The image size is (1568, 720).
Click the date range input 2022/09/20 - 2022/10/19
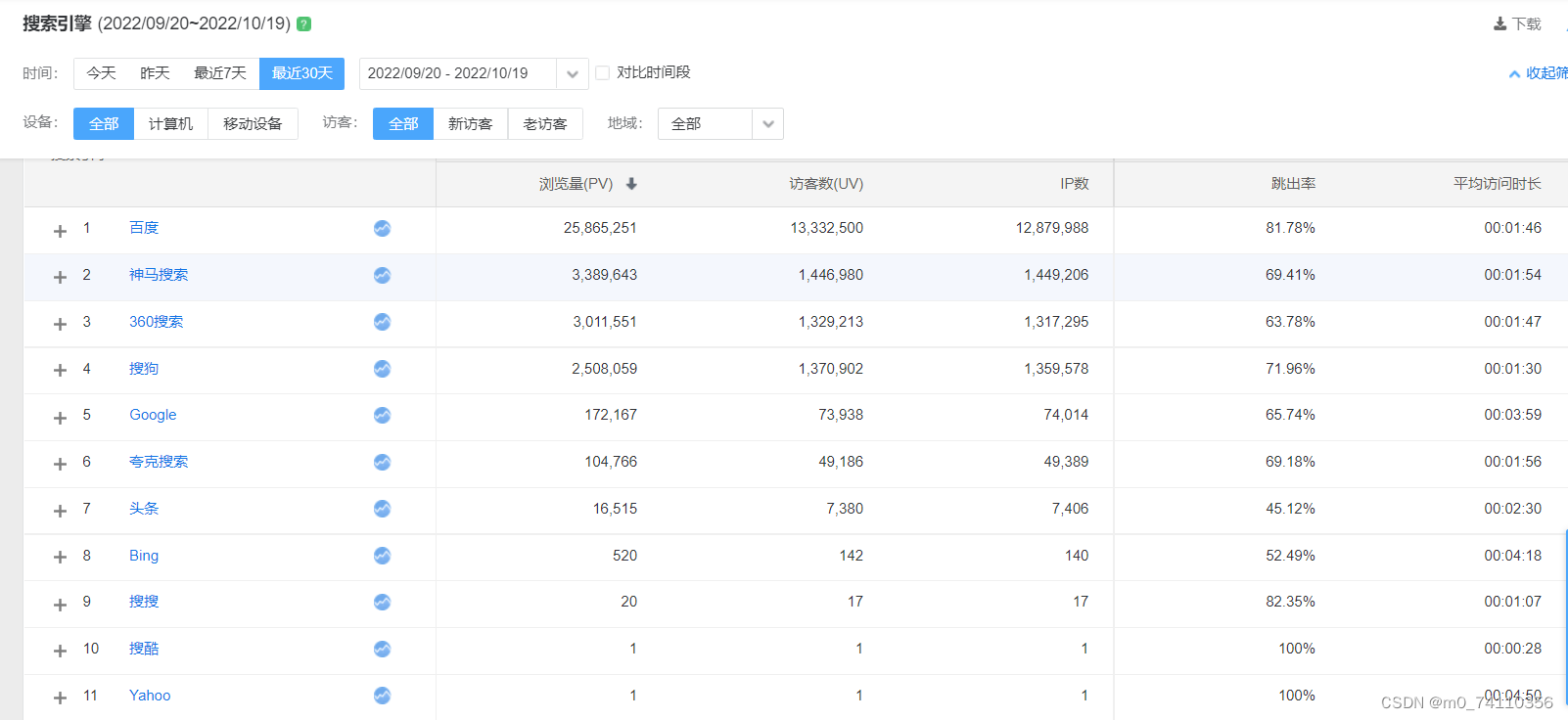[x=458, y=73]
